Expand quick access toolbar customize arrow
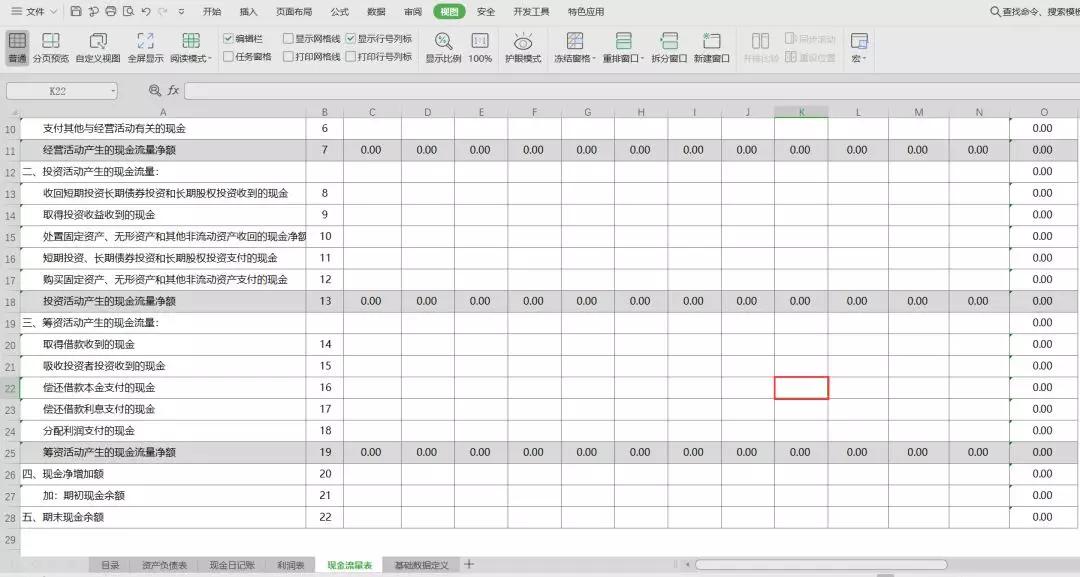The height and width of the screenshot is (577, 1080). click(x=181, y=12)
